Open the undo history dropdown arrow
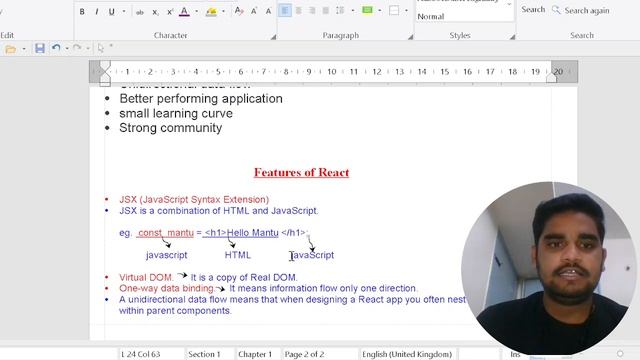This screenshot has width=640, height=360. click(67, 49)
